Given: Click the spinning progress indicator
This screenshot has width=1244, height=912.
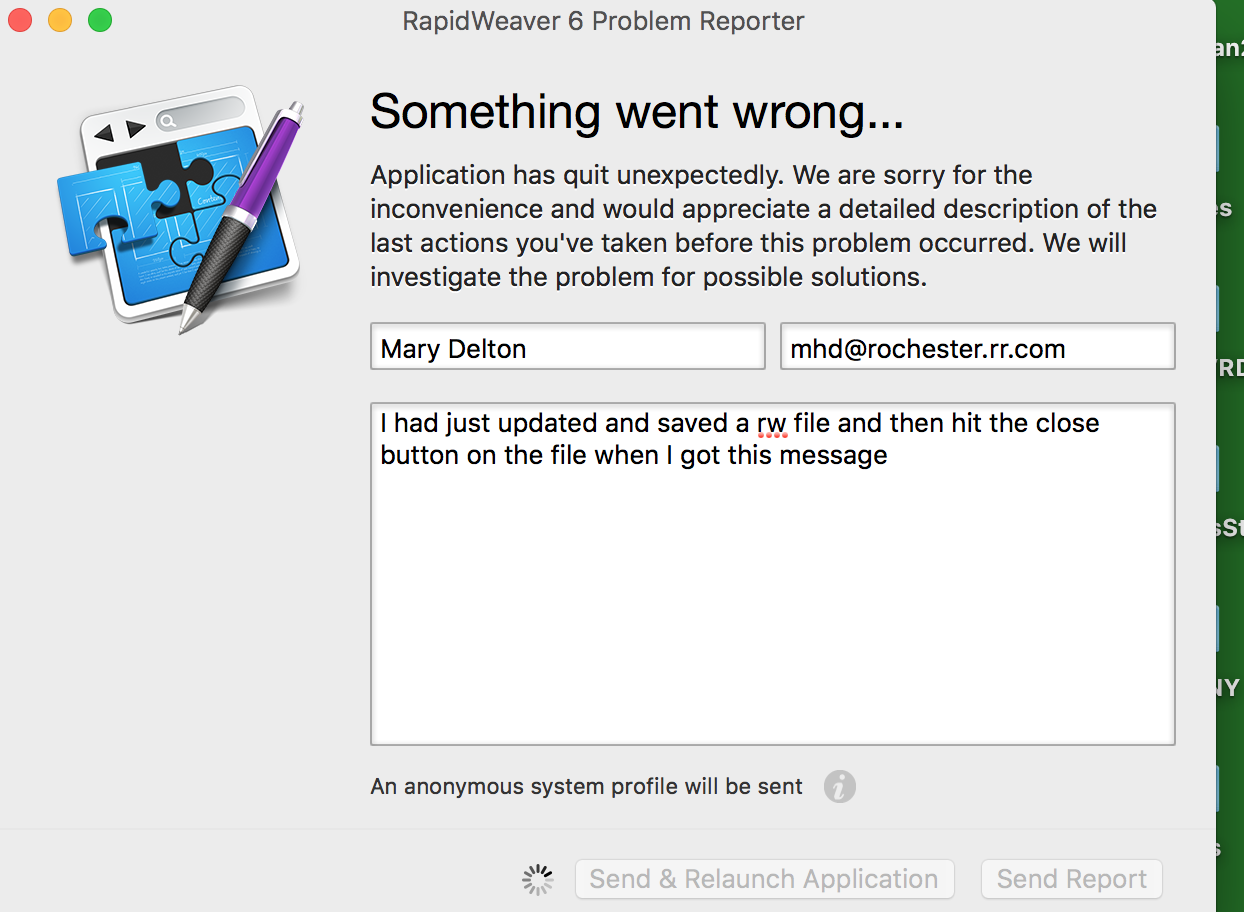Looking at the screenshot, I should point(538,879).
